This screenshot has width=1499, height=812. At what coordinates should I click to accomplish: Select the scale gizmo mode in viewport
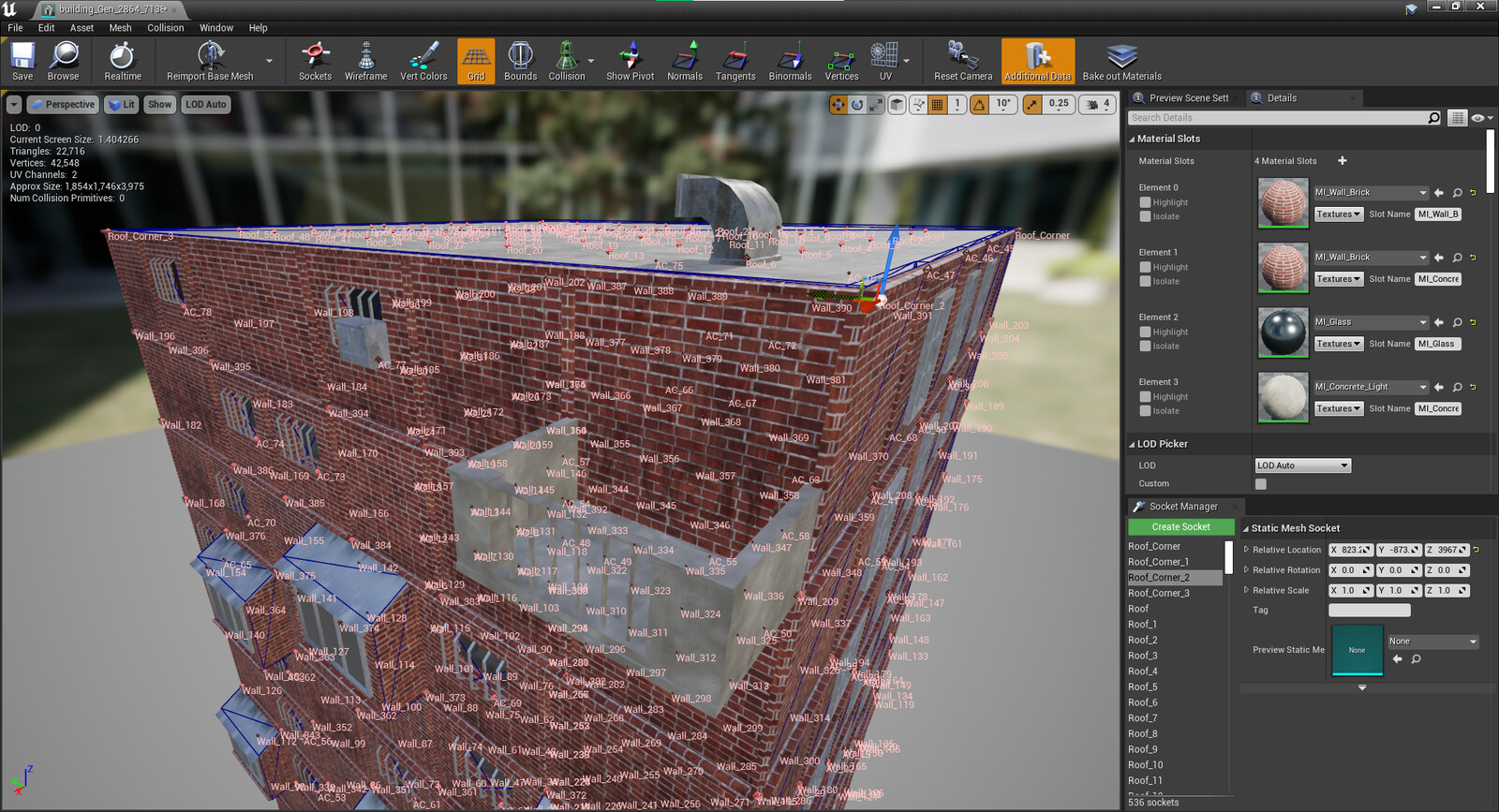875,104
